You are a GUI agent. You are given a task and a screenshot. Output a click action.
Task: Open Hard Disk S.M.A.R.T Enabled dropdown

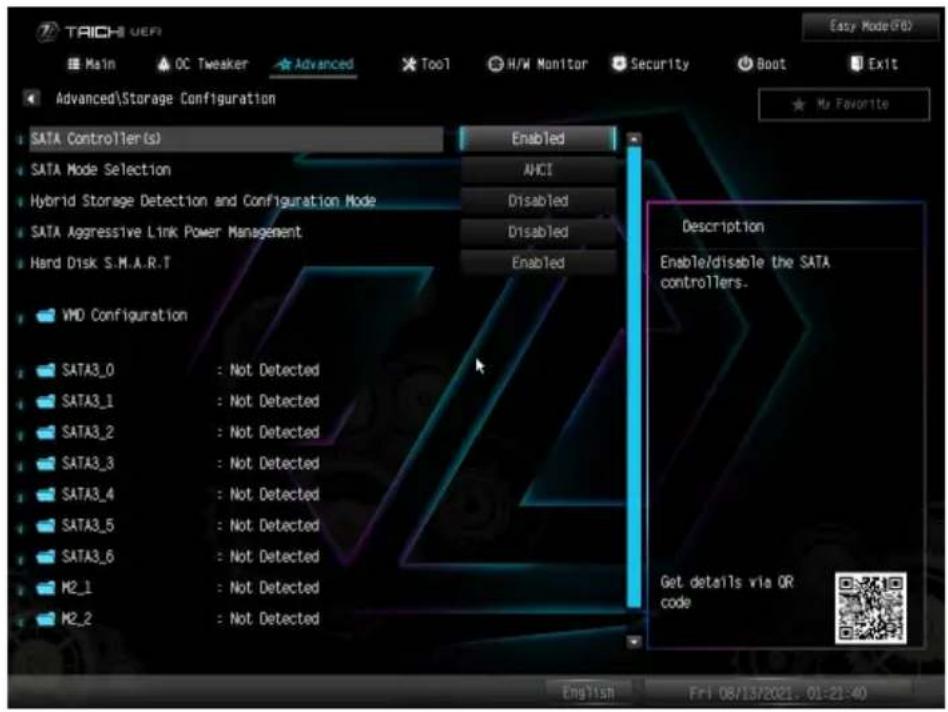[x=538, y=263]
